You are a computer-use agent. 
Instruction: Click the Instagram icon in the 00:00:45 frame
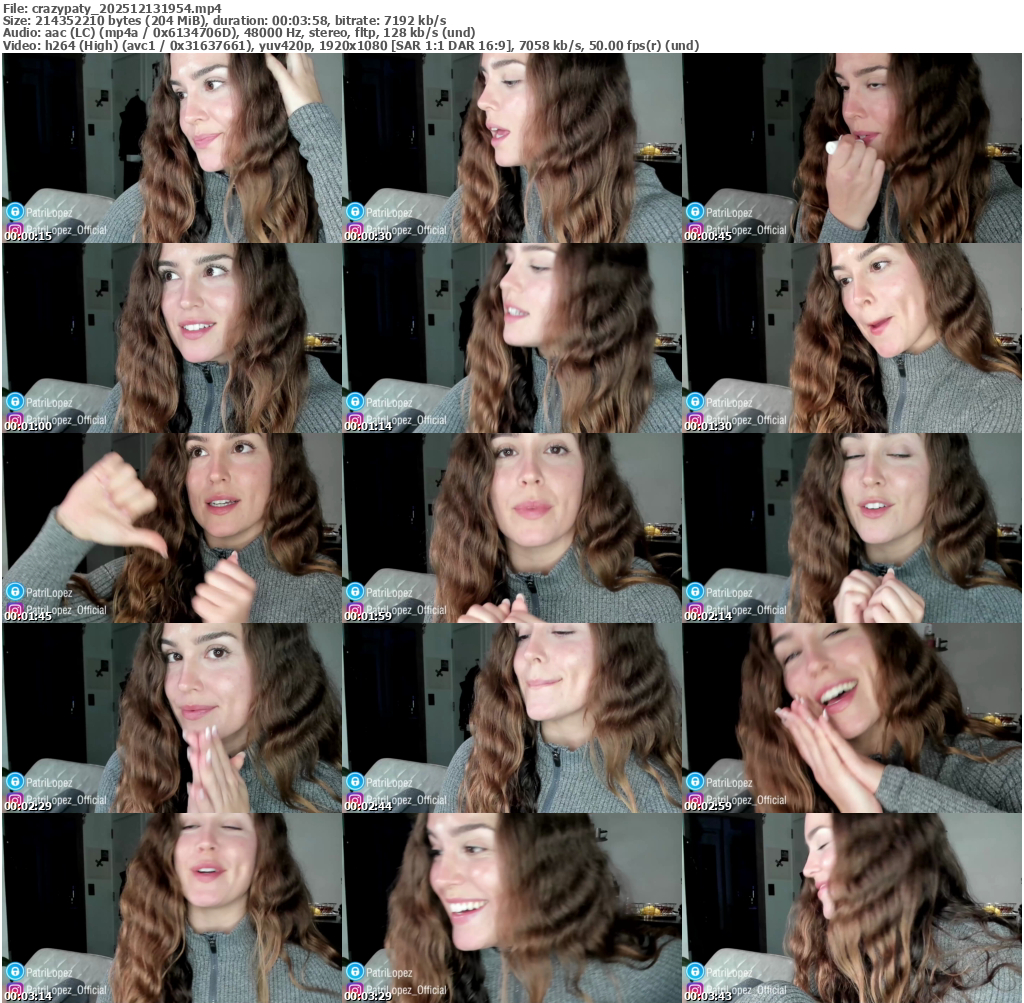click(695, 230)
